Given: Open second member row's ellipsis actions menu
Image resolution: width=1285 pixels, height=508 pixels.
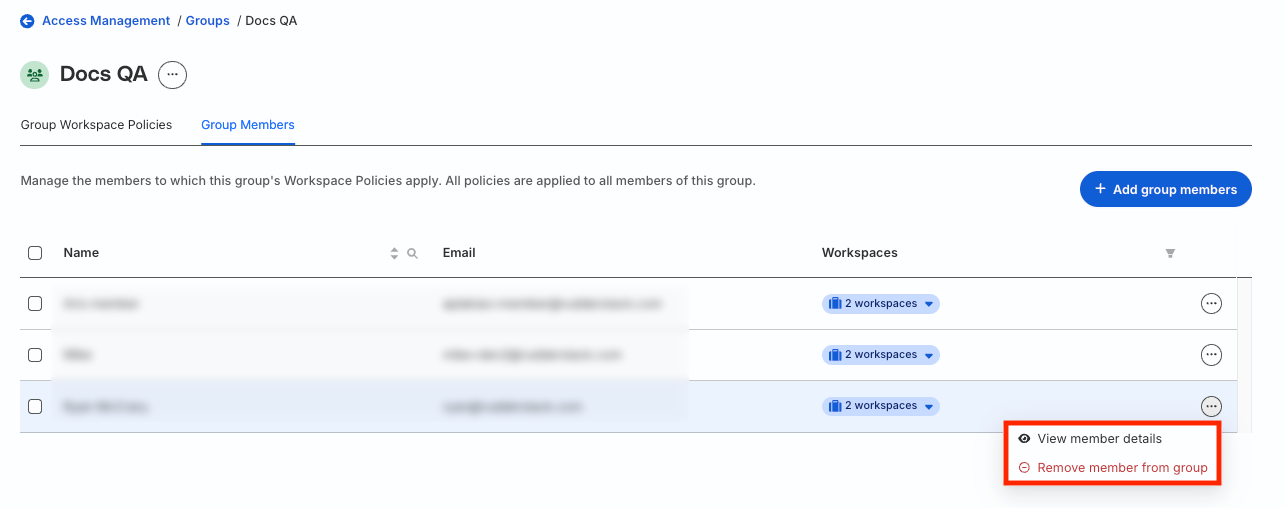Looking at the screenshot, I should [1211, 355].
